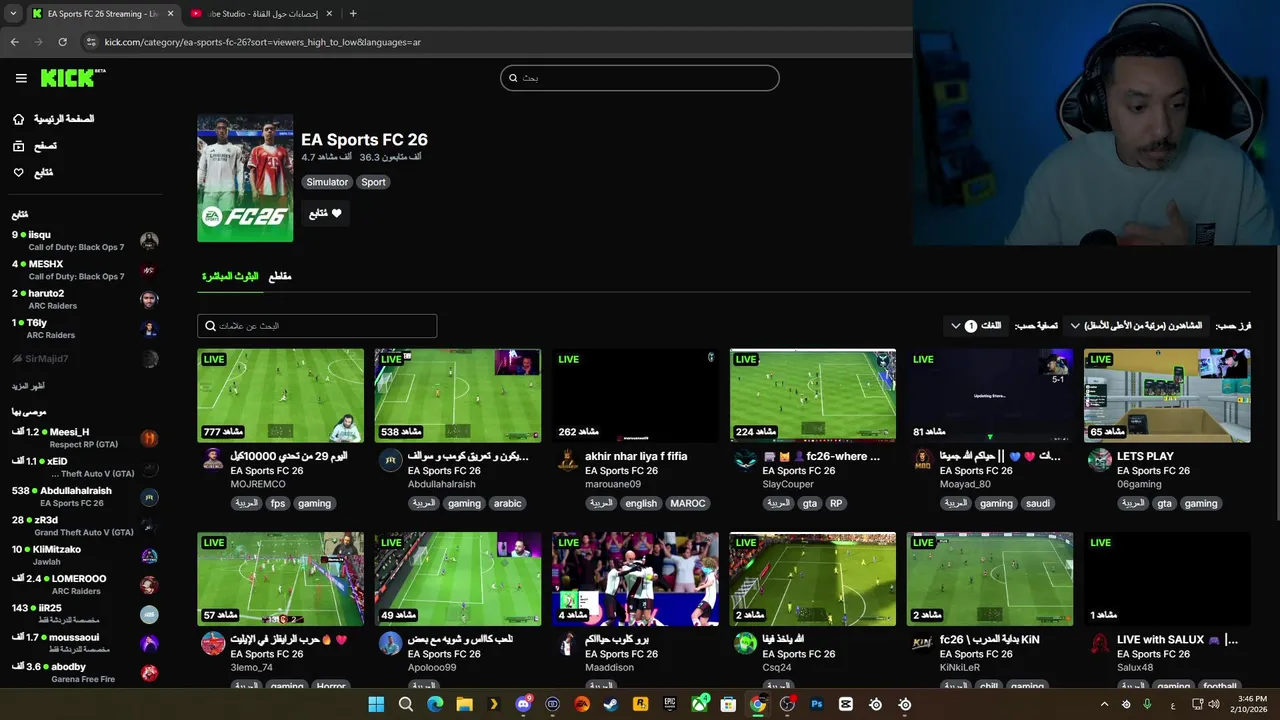Open Steam from the taskbar
The height and width of the screenshot is (720, 1280).
click(611, 704)
